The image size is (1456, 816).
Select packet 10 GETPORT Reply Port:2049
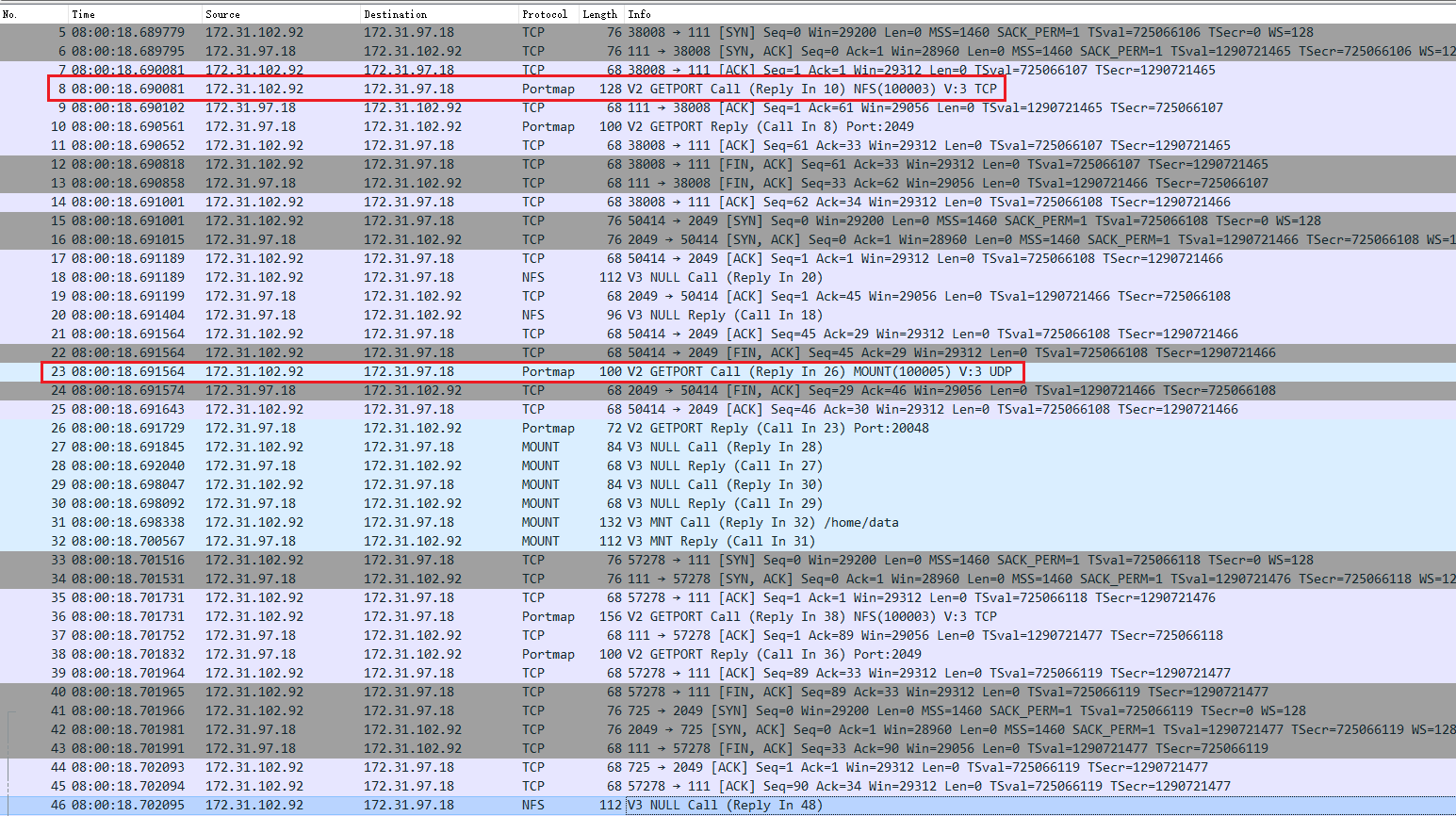click(x=728, y=126)
